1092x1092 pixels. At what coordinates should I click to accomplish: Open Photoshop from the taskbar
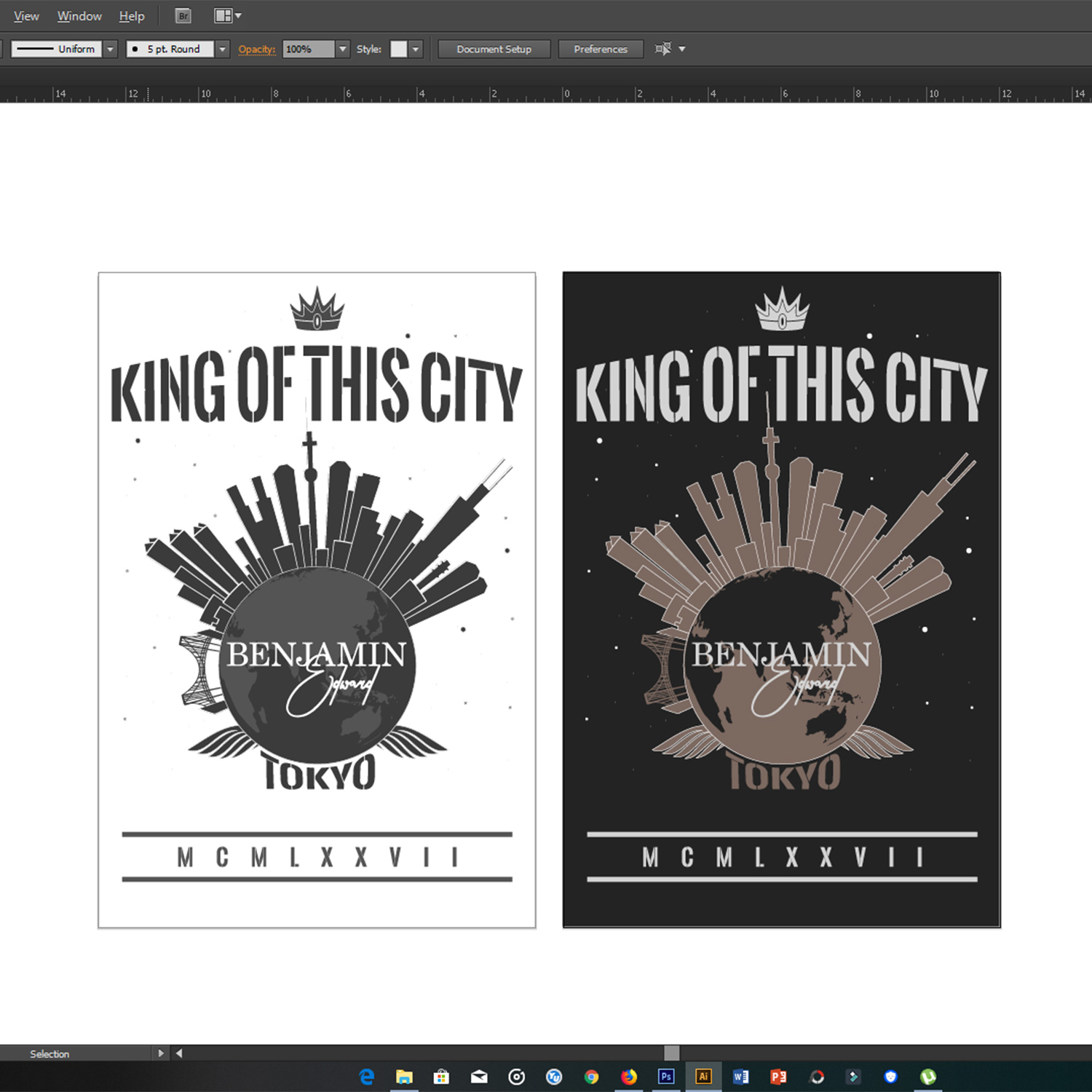pos(665,1076)
